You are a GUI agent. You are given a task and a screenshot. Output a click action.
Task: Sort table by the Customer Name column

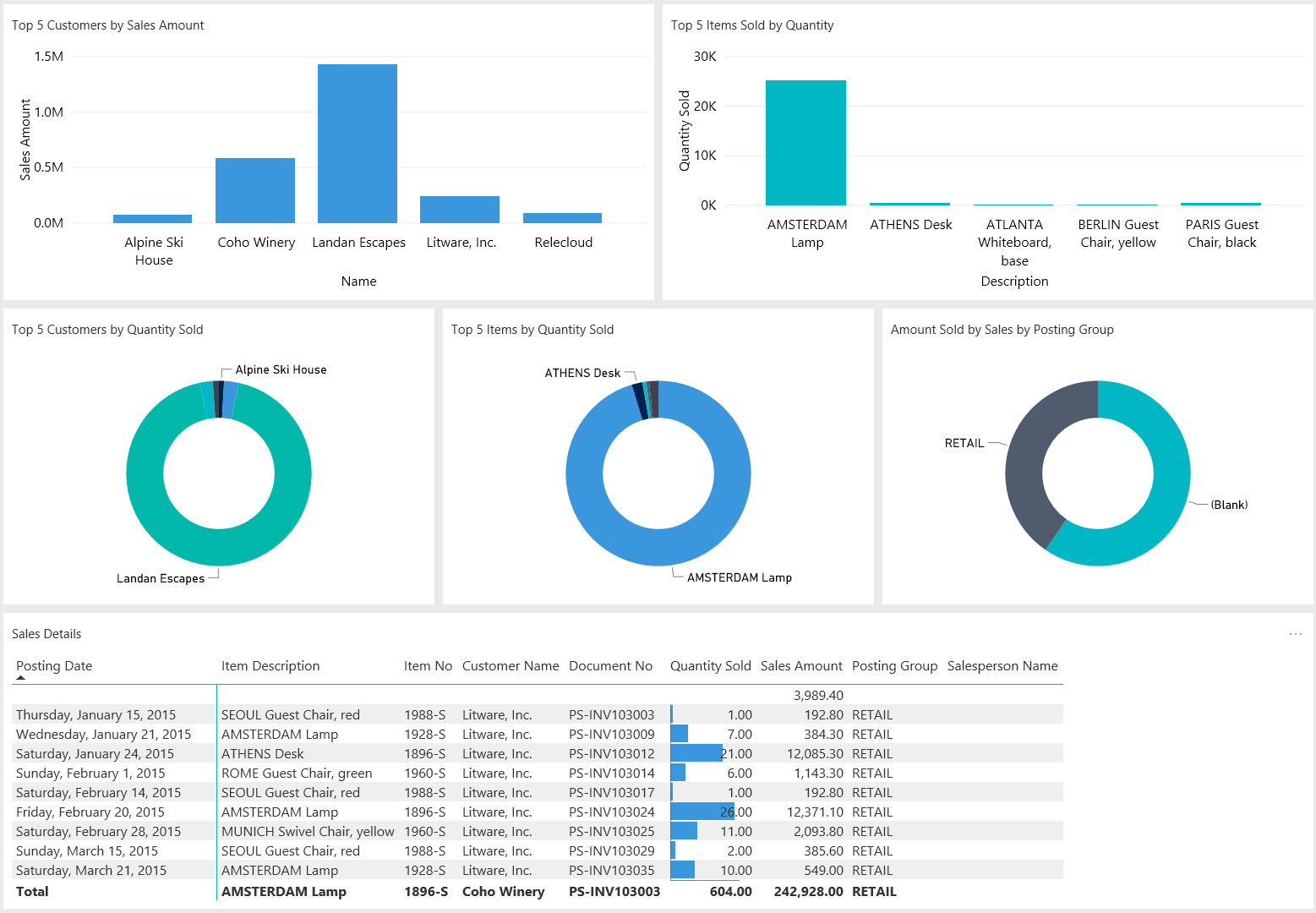[511, 665]
